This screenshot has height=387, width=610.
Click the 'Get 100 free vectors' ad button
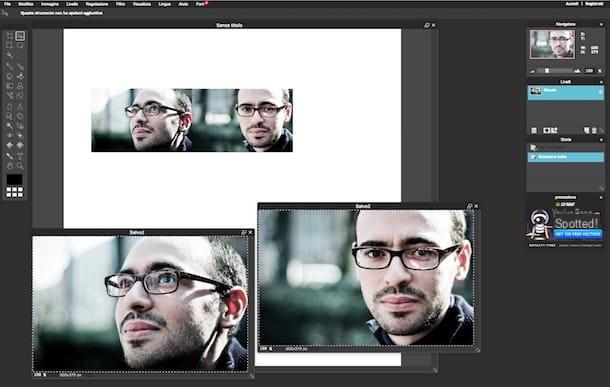pyautogui.click(x=578, y=234)
